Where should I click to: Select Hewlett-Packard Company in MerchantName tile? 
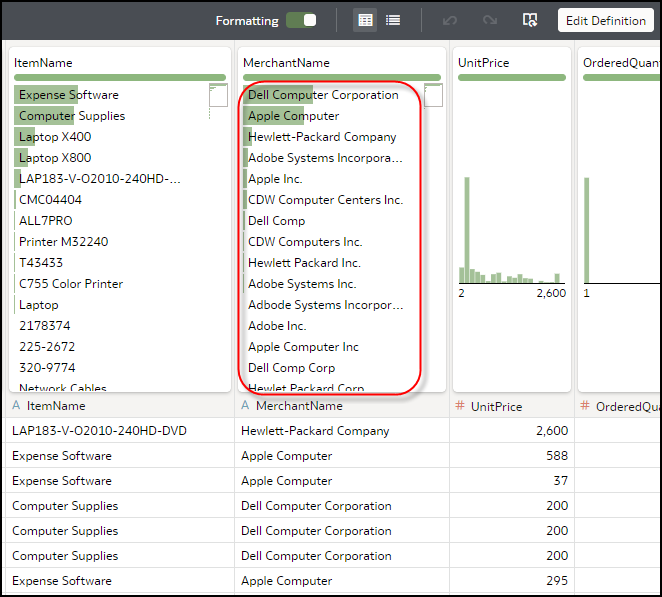(322, 137)
